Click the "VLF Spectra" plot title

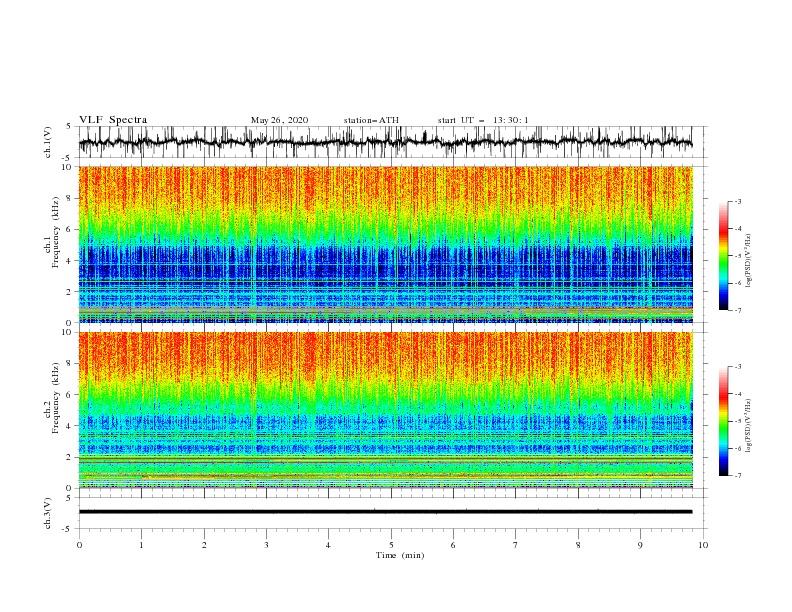(x=113, y=120)
